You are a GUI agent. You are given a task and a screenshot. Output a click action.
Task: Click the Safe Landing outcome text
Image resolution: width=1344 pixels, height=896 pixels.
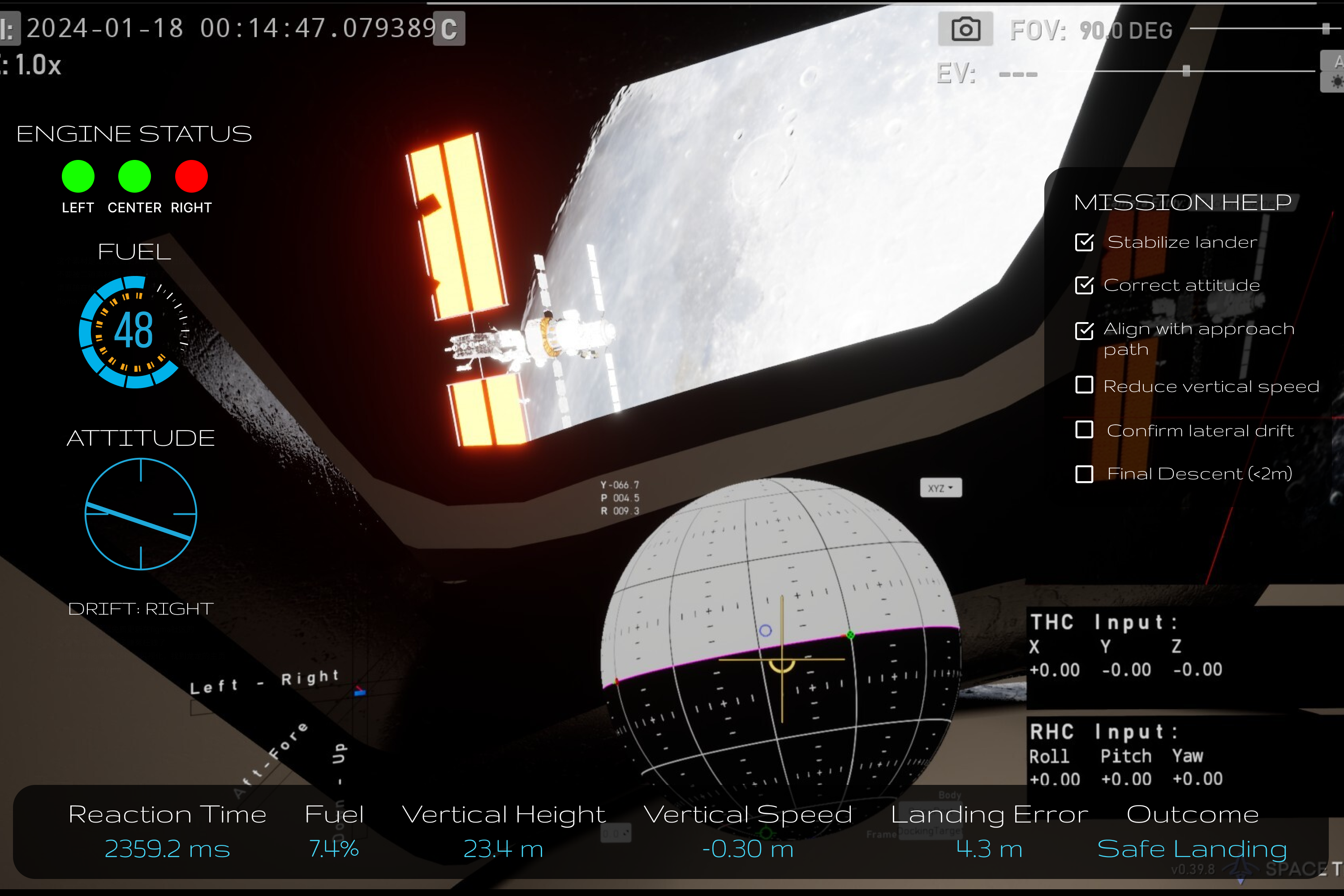pyautogui.click(x=1192, y=849)
